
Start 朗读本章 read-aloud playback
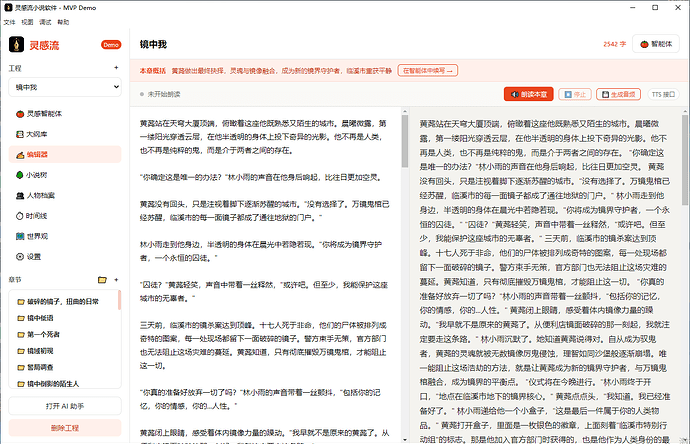(529, 94)
